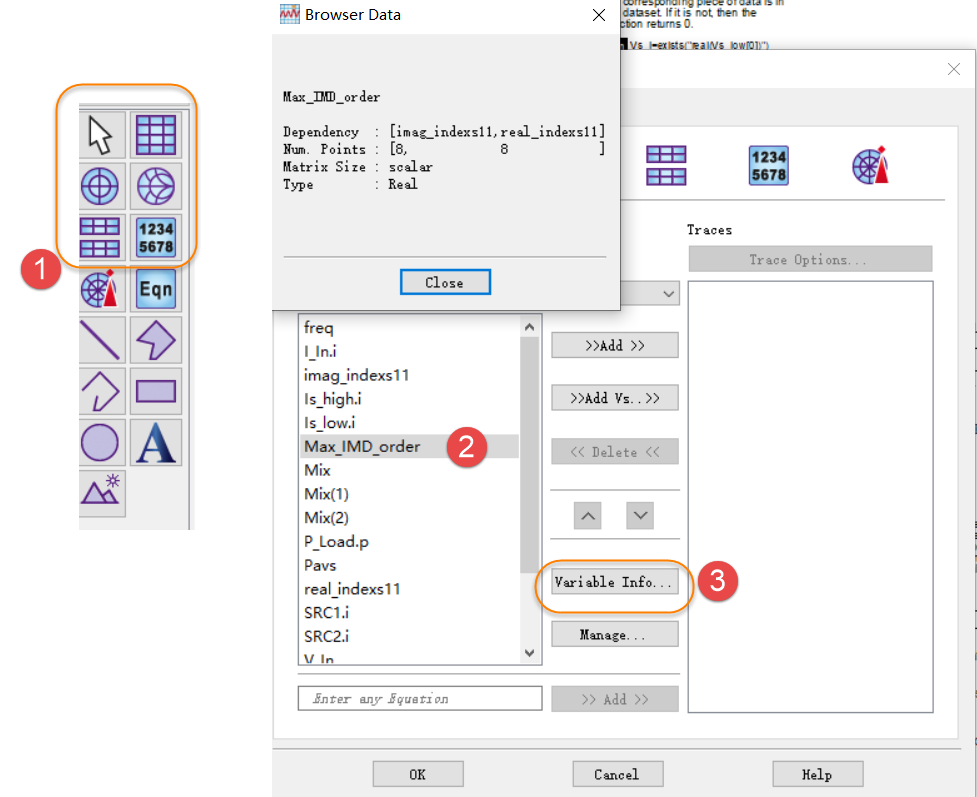Open the Manage dialog
This screenshot has width=977, height=797.
[614, 634]
